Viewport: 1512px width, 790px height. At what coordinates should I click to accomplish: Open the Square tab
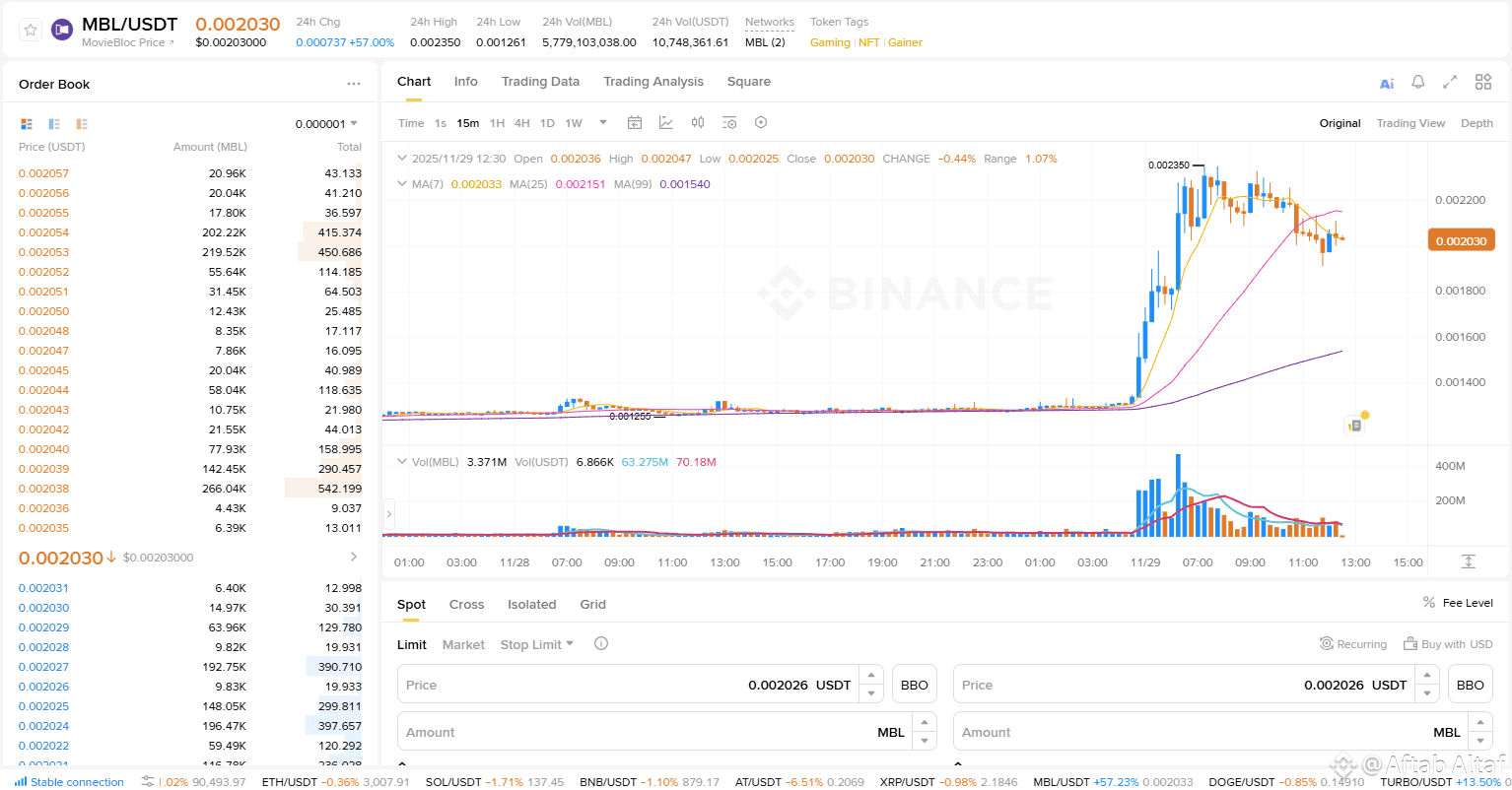pos(749,82)
